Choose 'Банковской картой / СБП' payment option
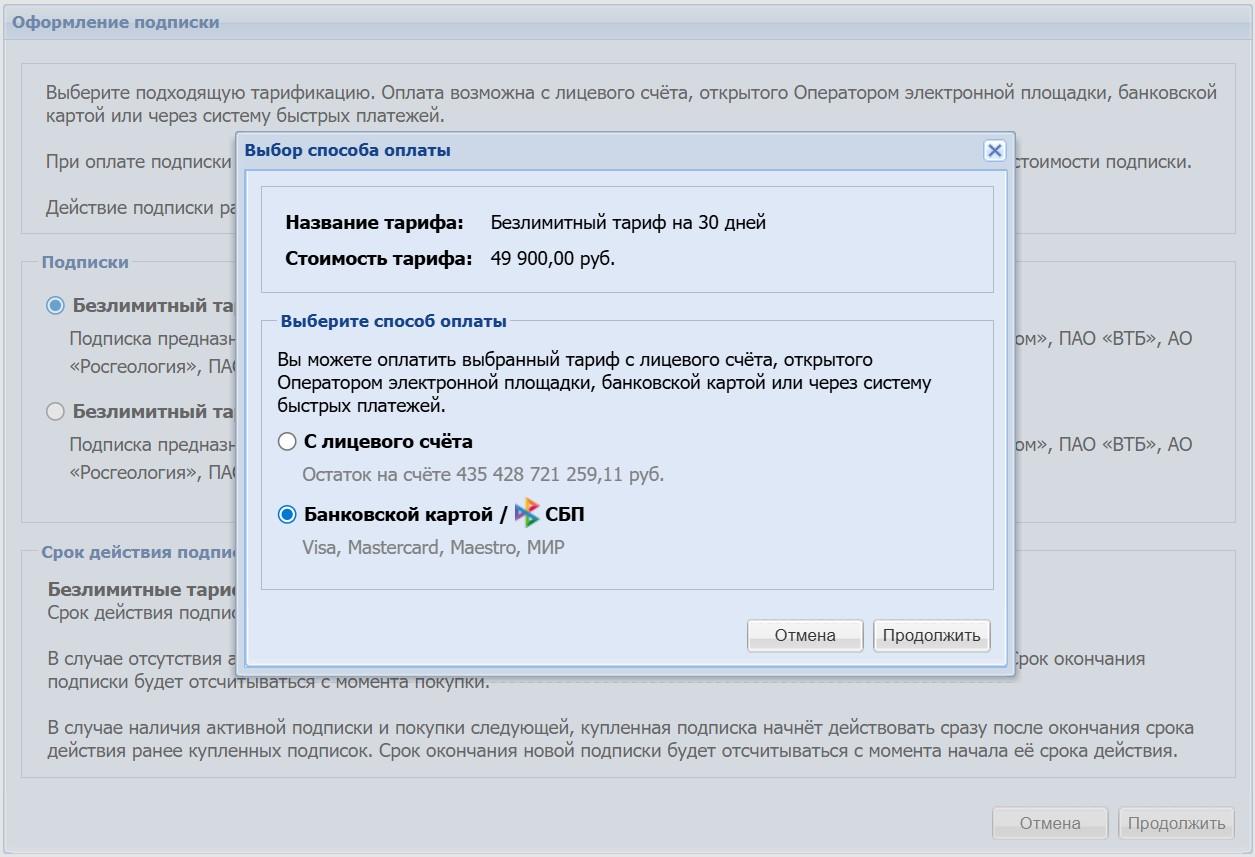Viewport: 1255px width, 857px height. (288, 514)
